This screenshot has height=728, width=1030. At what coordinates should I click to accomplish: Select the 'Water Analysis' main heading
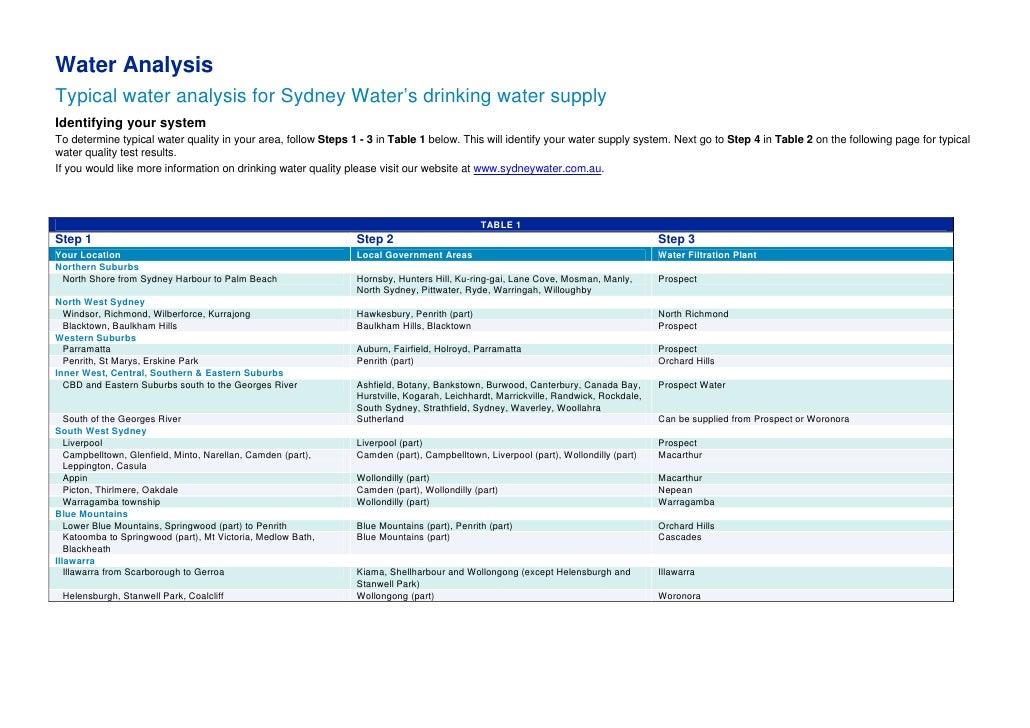(134, 64)
